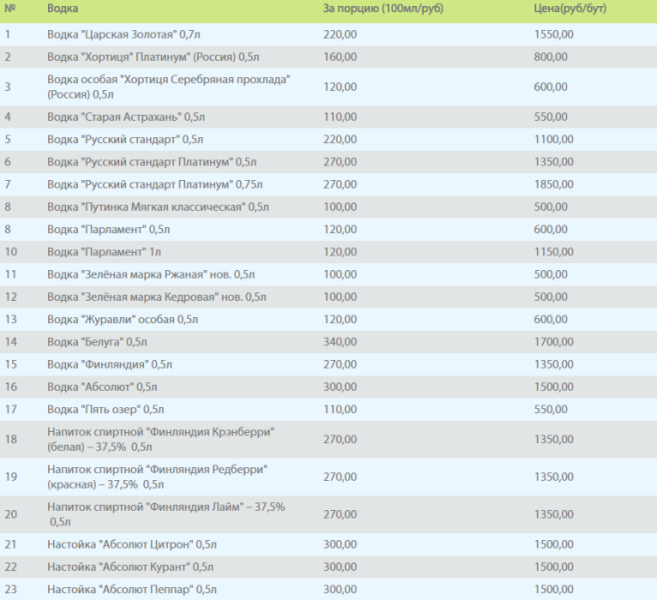Select 'Водка "Белуга" 0,5л' entry

coord(97,342)
